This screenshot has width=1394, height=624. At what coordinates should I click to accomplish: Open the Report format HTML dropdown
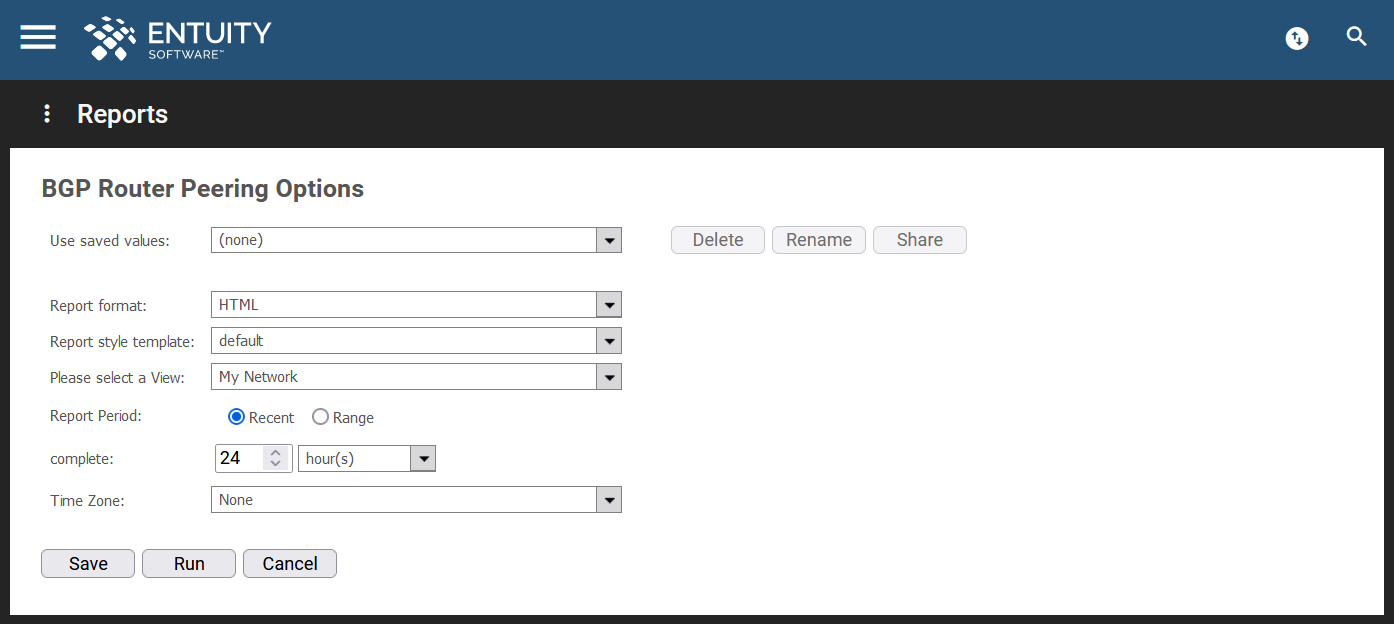[416, 305]
